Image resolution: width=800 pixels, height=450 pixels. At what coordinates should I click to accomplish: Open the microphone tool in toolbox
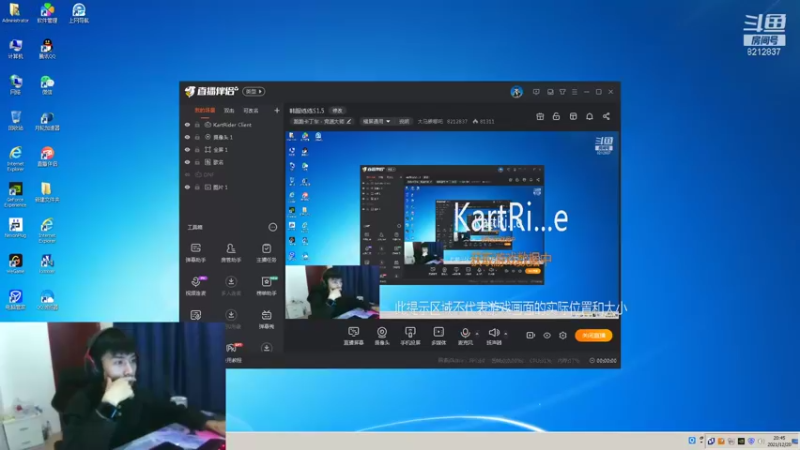196,286
